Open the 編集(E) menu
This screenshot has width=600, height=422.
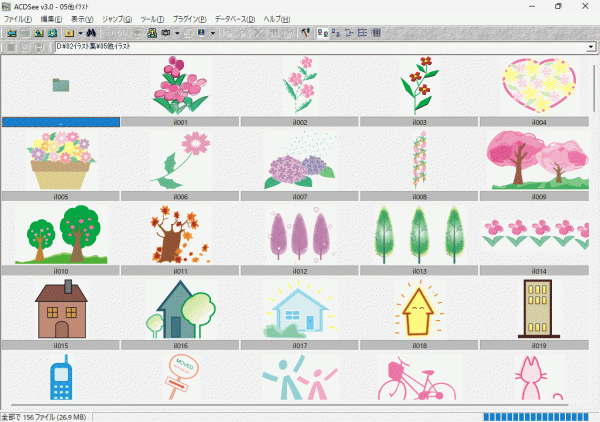(51, 19)
